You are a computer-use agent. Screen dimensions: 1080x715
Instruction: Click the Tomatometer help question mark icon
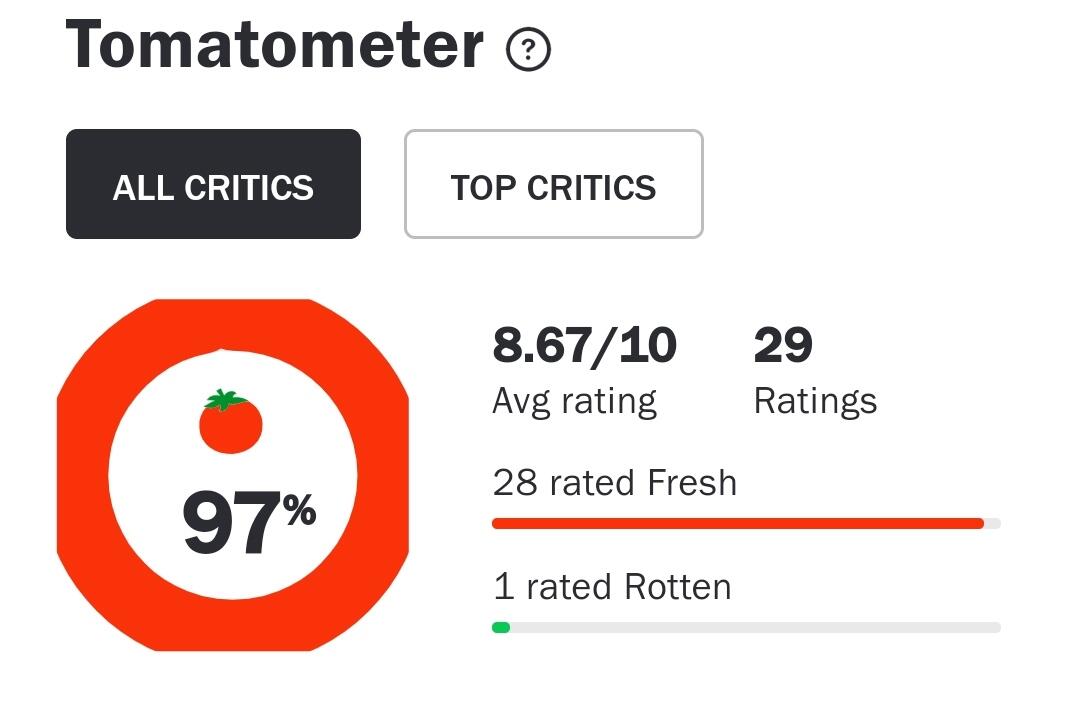528,50
